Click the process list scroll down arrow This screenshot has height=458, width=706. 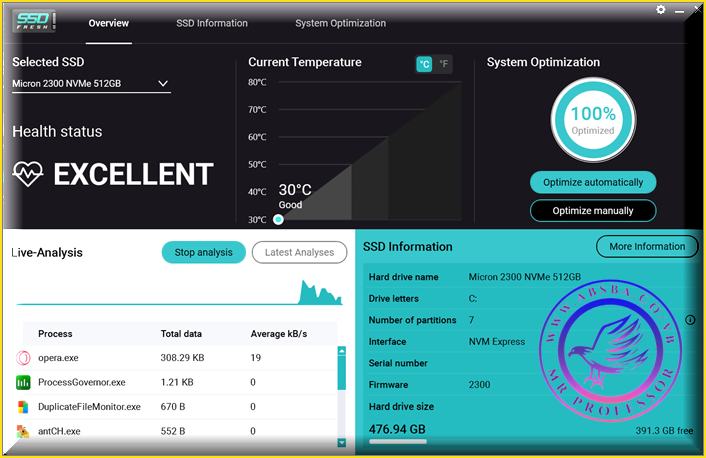pos(342,443)
